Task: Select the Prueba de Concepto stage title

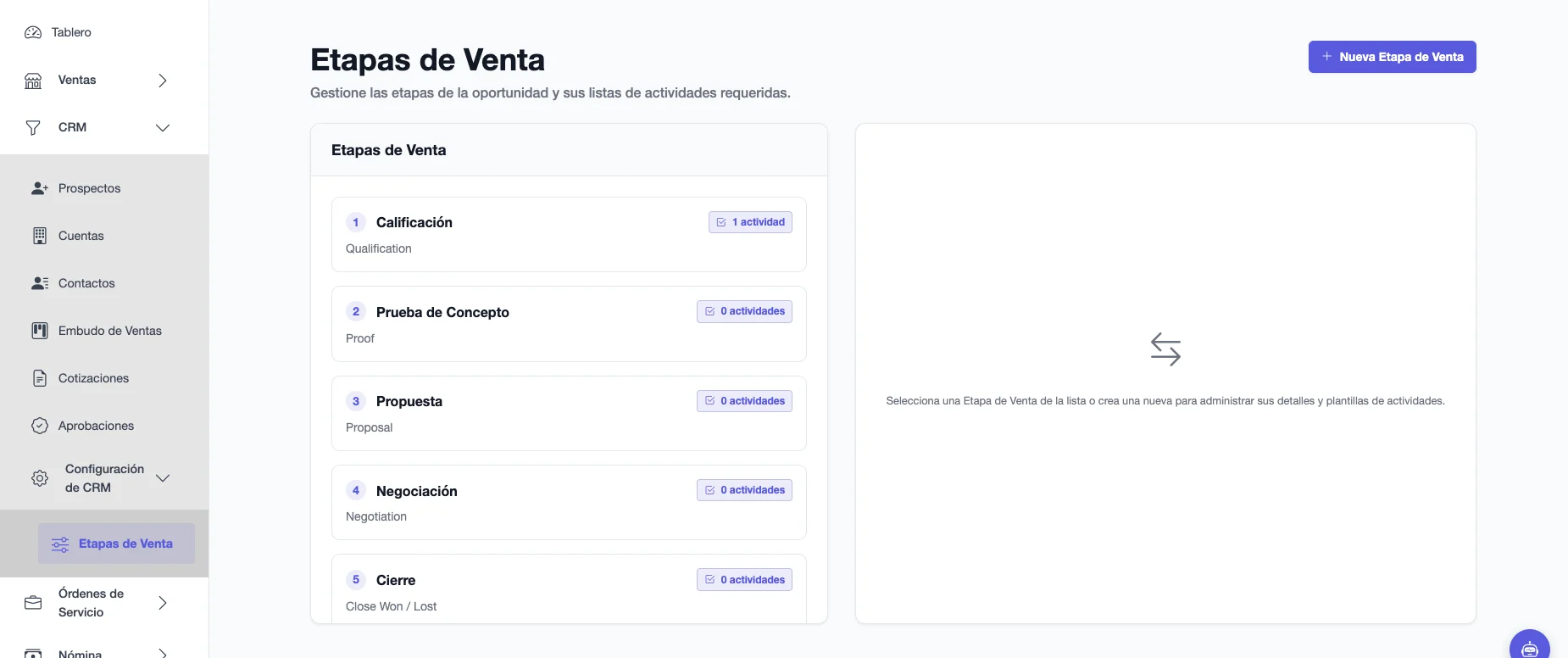Action: pos(442,312)
